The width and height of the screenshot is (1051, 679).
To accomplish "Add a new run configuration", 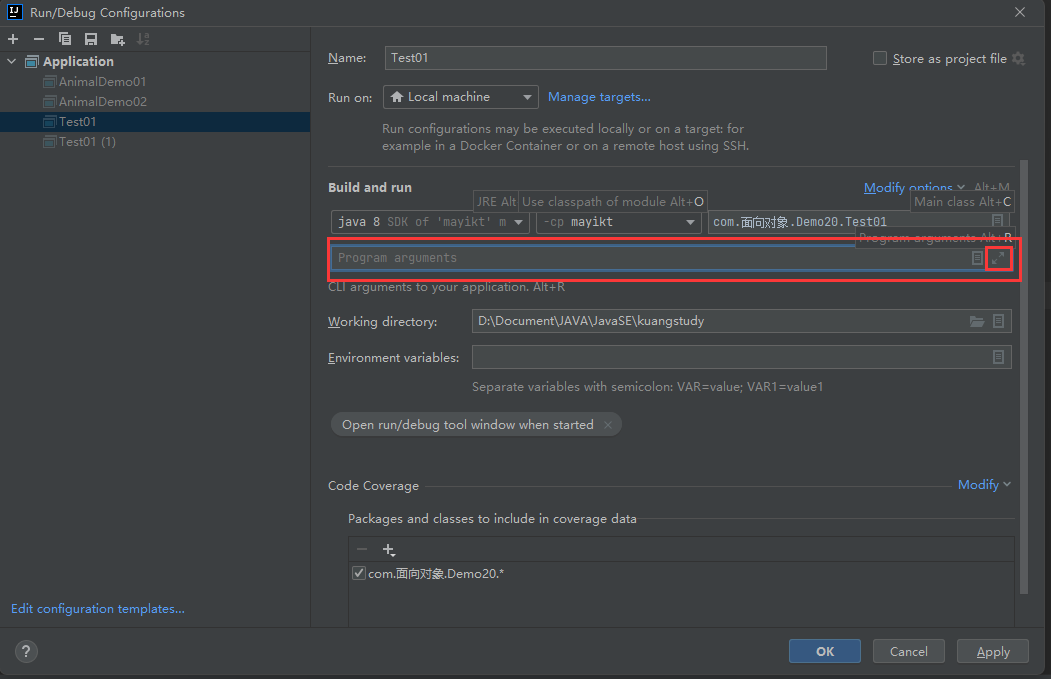I will pyautogui.click(x=13, y=40).
